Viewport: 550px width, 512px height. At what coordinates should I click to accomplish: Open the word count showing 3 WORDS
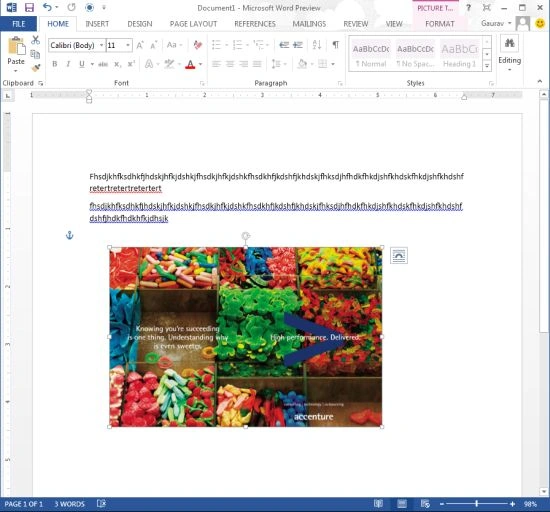click(69, 504)
